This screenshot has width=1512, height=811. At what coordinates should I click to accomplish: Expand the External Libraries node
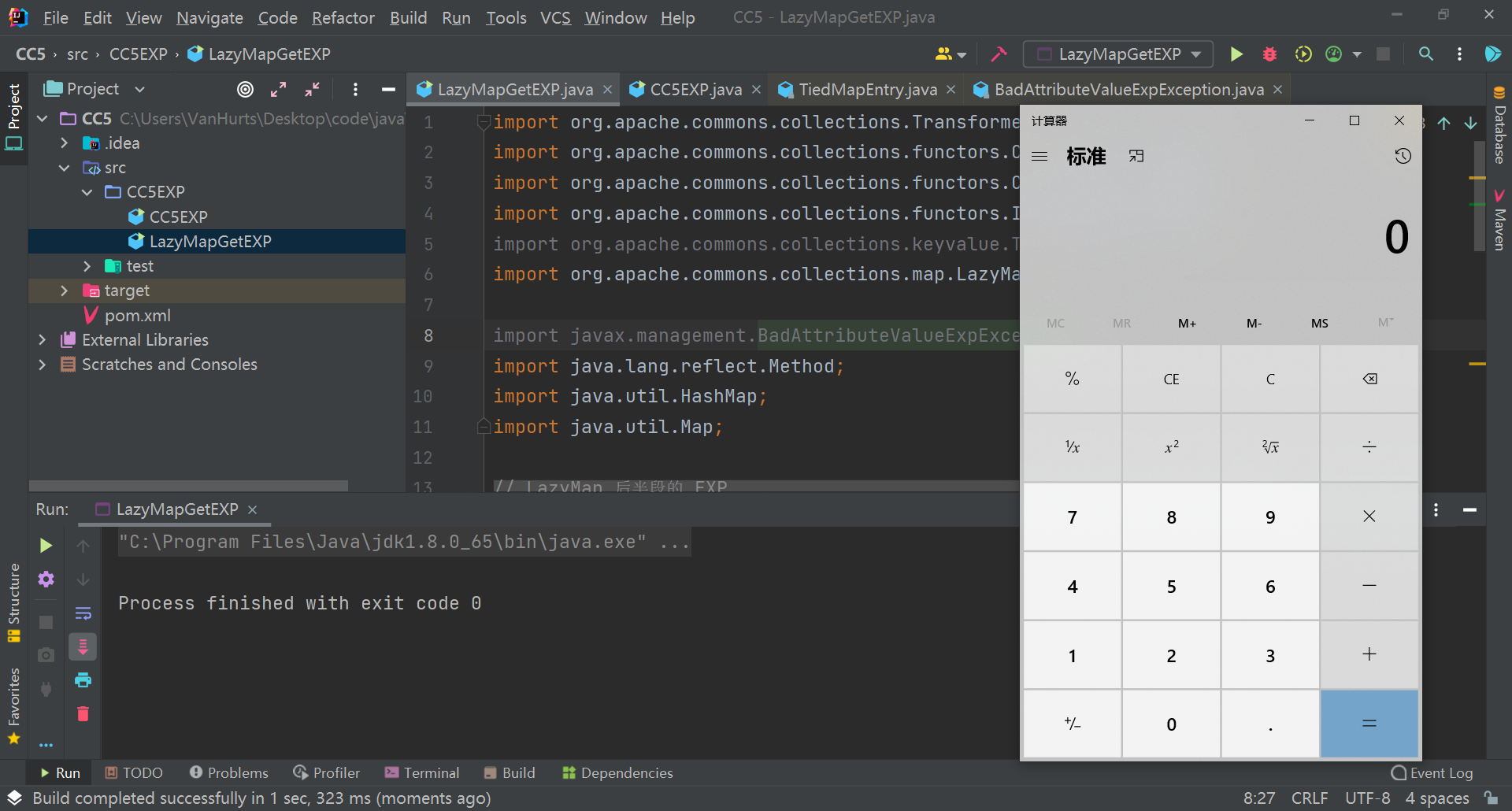click(43, 339)
